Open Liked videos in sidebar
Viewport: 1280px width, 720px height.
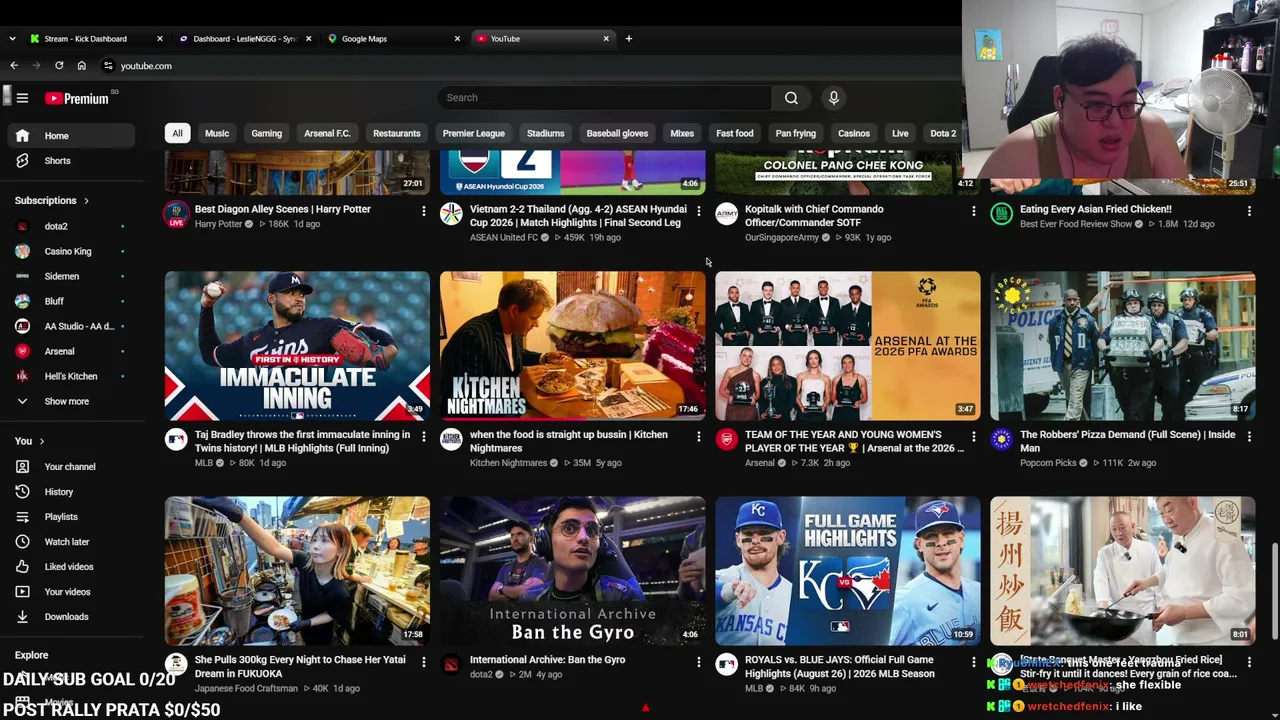70,567
